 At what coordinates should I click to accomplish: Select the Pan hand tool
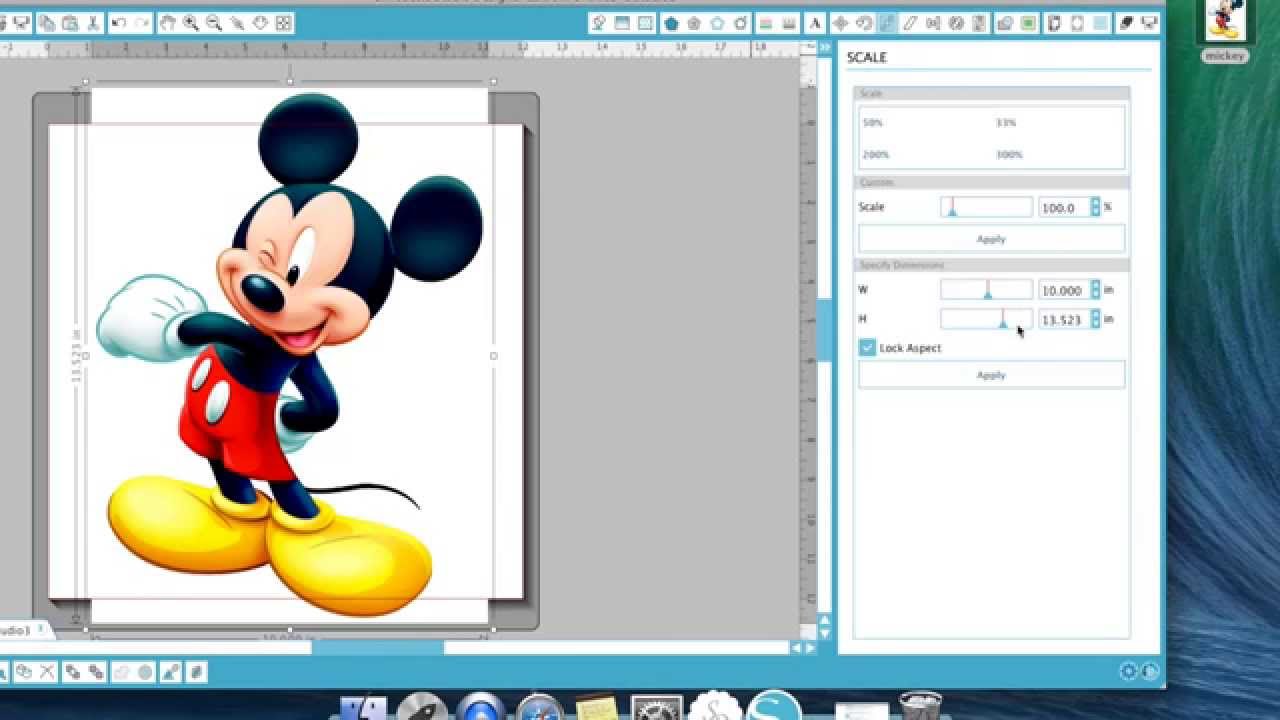coord(167,22)
